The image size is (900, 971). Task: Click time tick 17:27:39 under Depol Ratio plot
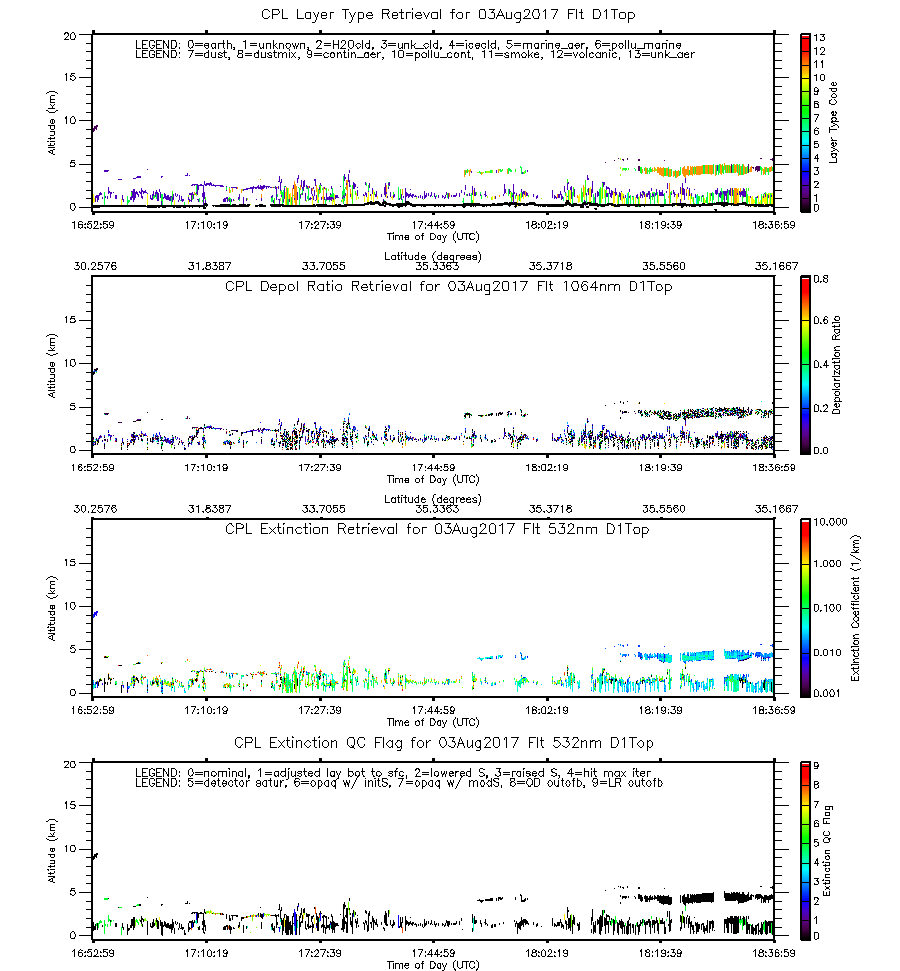pyautogui.click(x=320, y=468)
